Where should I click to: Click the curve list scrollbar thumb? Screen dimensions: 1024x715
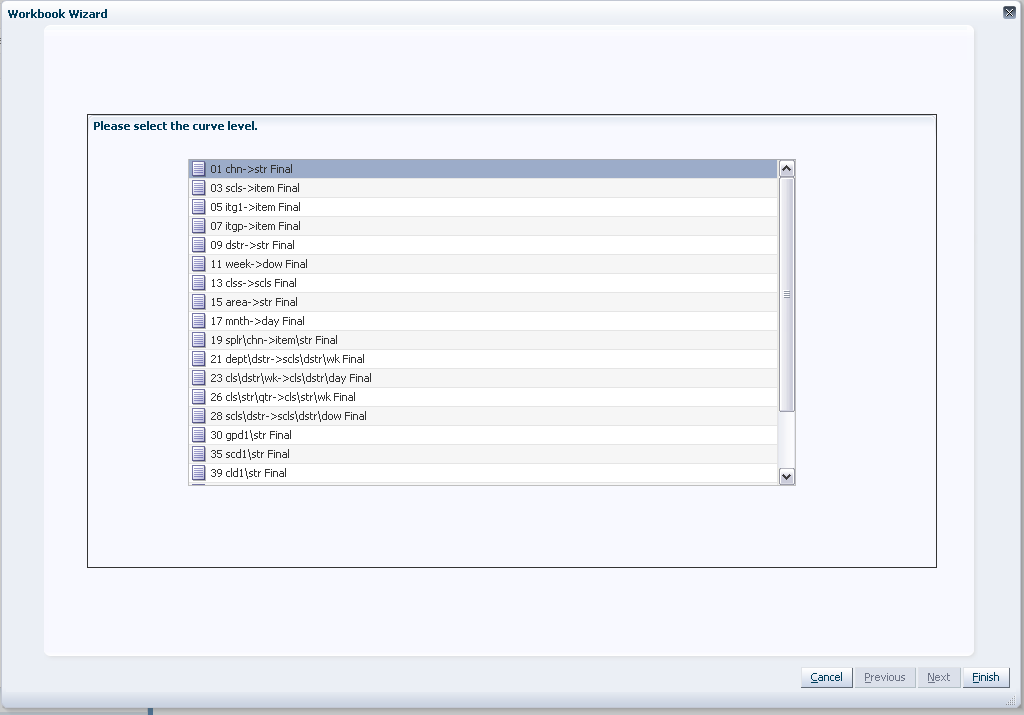[786, 294]
